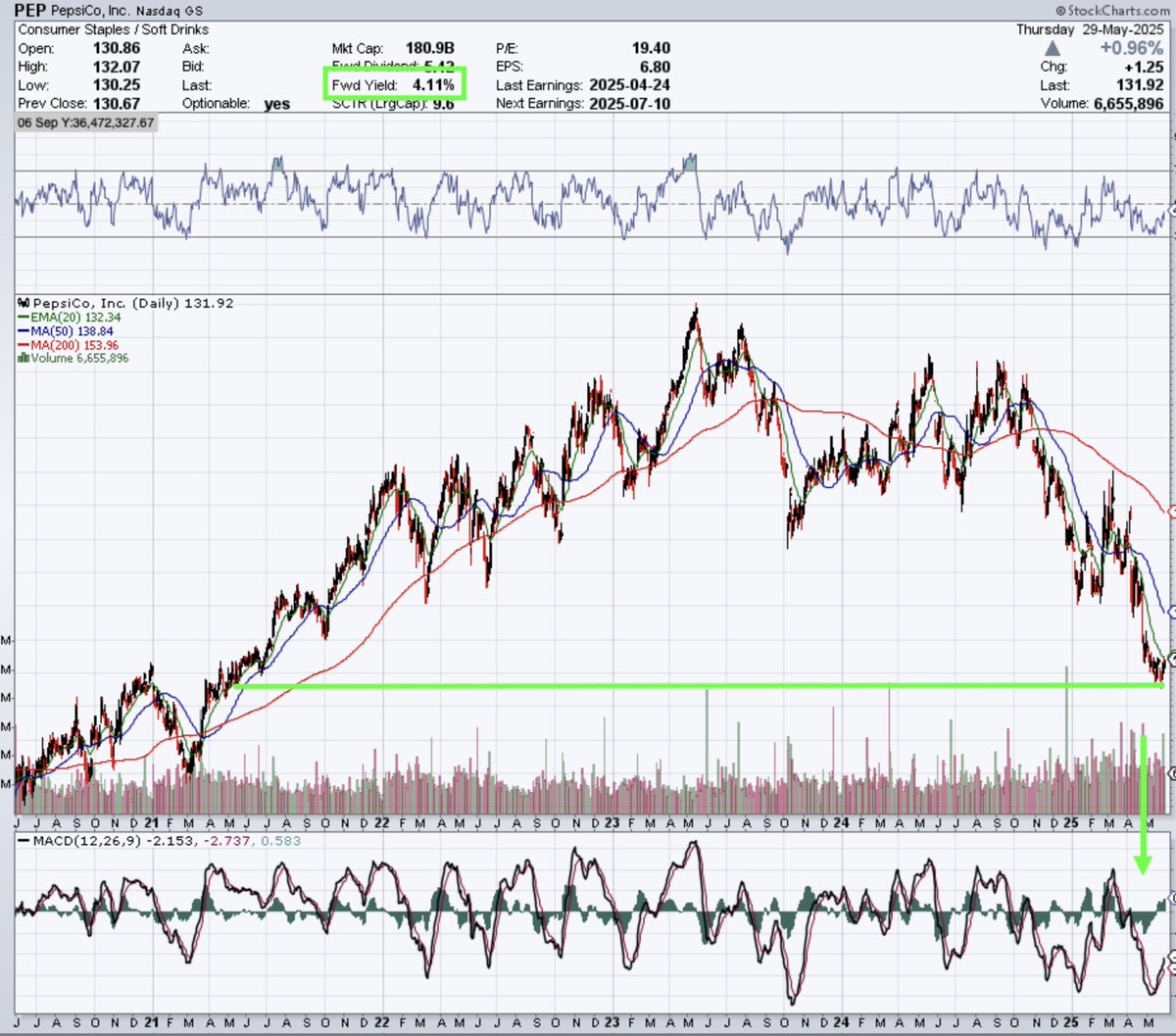Click the P/E value 19.40

[x=651, y=48]
